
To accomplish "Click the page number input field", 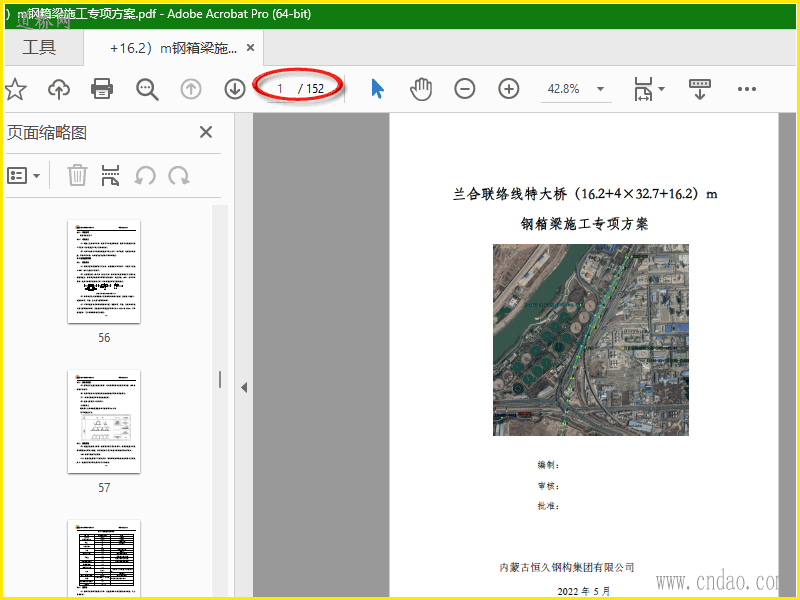I will [x=280, y=89].
